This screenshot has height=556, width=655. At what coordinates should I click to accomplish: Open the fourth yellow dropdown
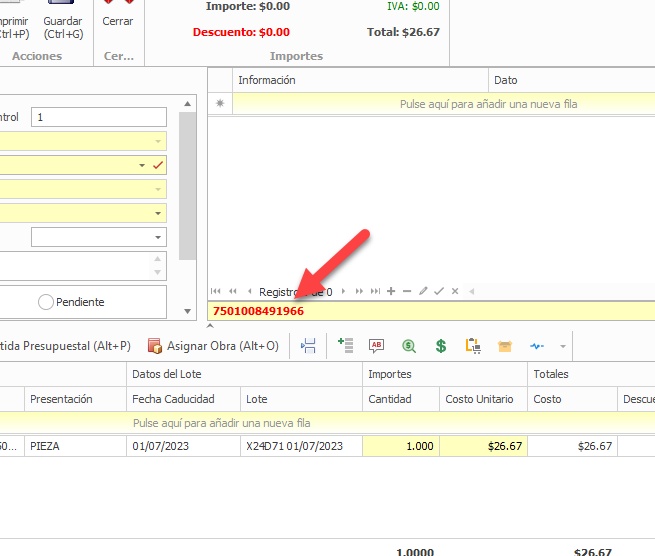tap(158, 213)
